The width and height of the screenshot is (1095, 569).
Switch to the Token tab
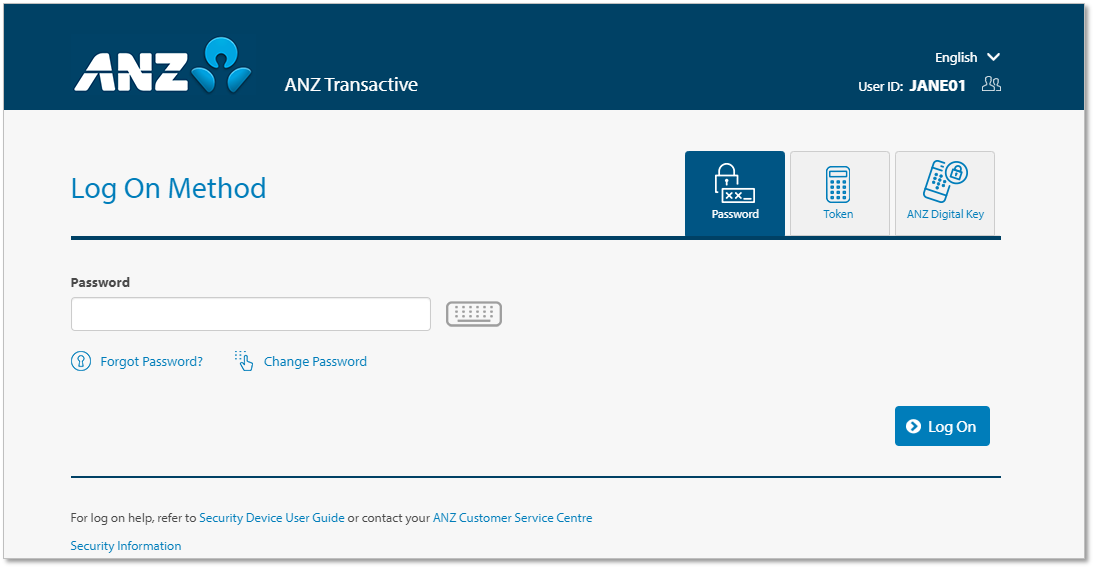pos(839,193)
